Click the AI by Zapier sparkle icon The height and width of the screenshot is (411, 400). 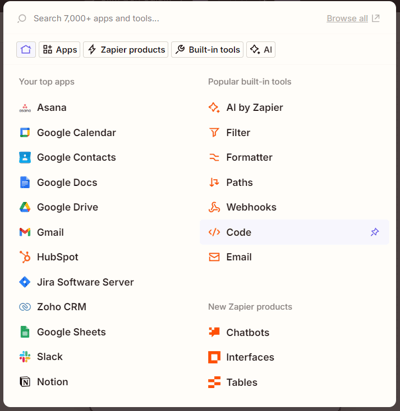point(214,108)
